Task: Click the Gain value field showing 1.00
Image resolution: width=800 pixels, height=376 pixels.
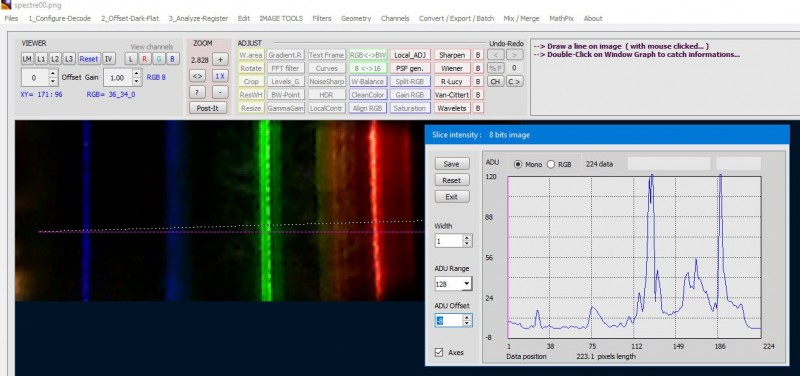Action: pos(118,78)
